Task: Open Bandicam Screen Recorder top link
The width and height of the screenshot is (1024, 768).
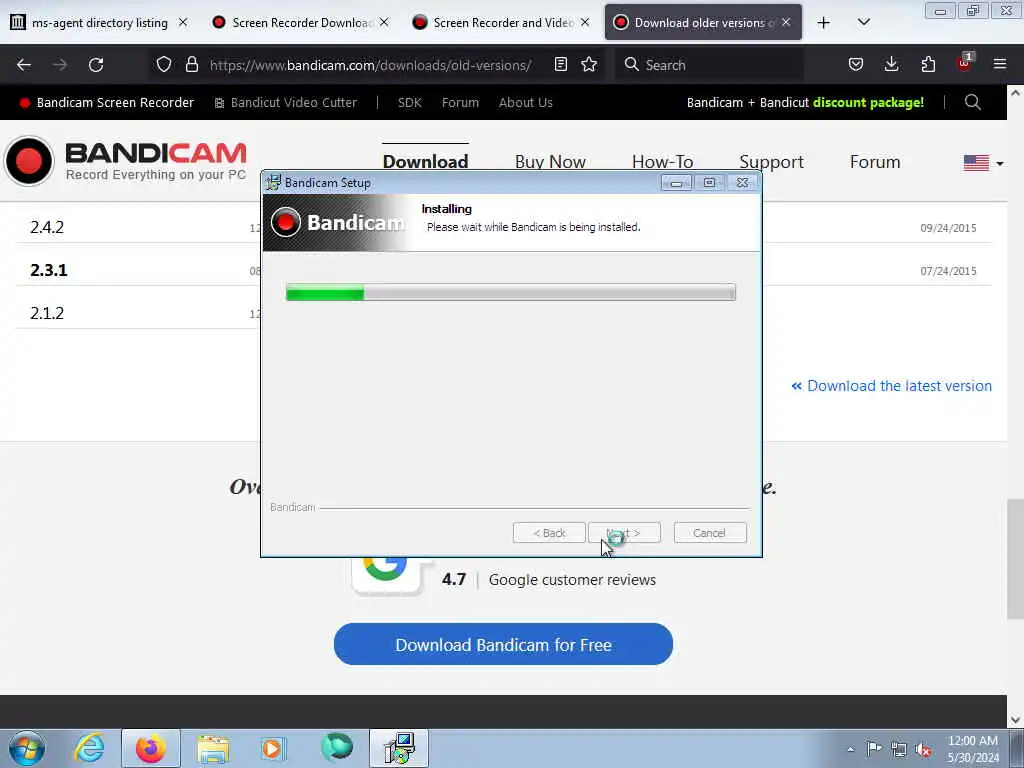Action: point(107,103)
